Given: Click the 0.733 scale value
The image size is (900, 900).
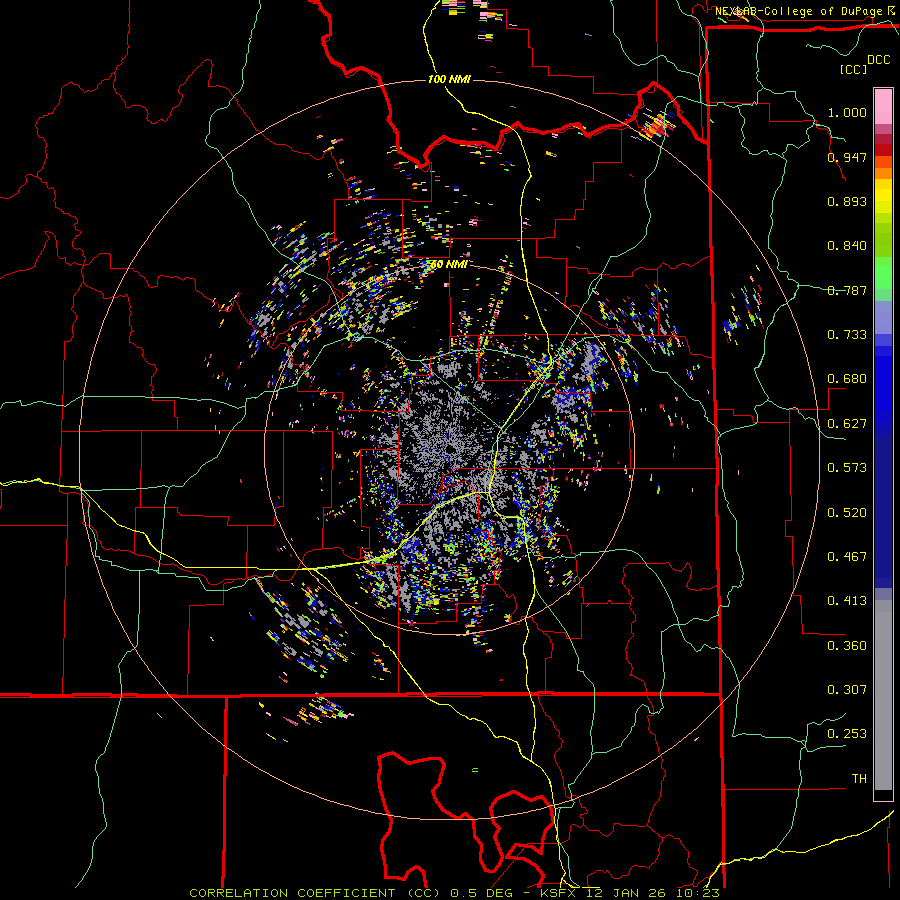Looking at the screenshot, I should 847,335.
